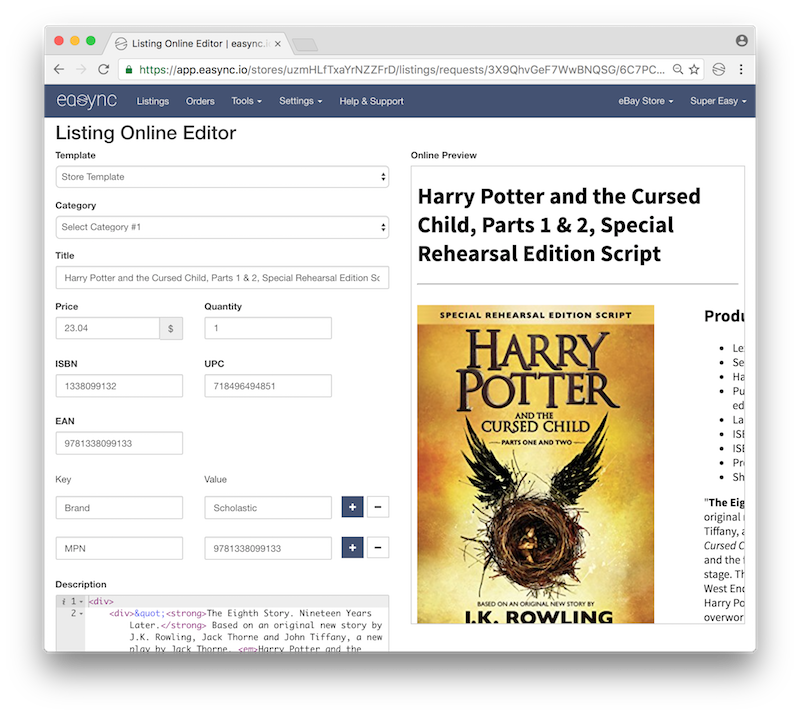800x715 pixels.
Task: Click the browser address bar URL
Action: coord(402,69)
